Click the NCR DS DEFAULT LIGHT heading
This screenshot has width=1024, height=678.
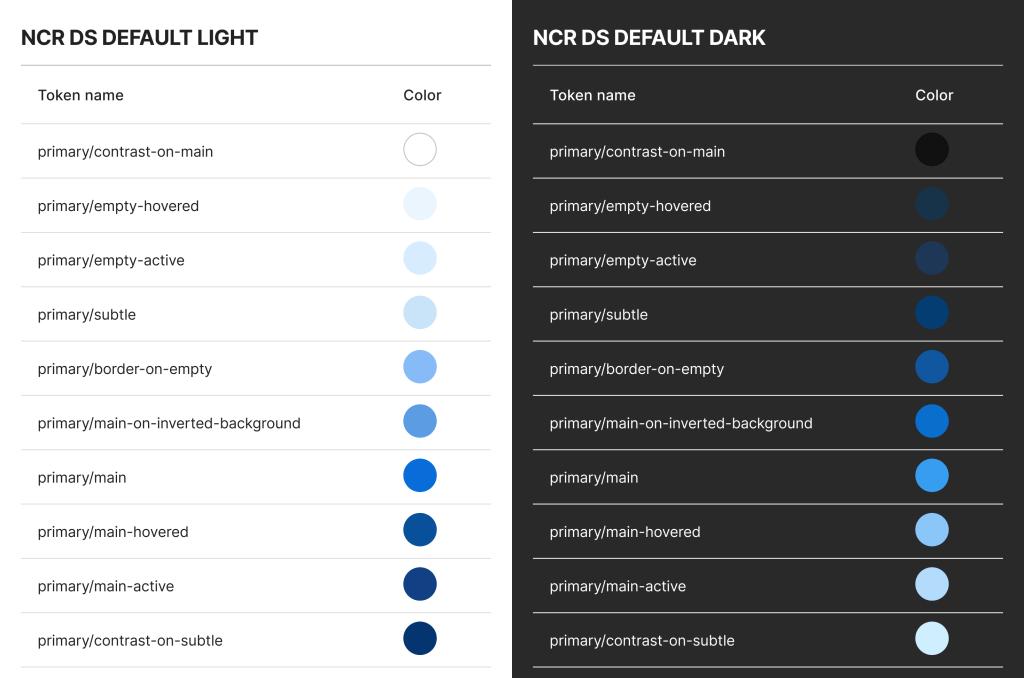[140, 38]
